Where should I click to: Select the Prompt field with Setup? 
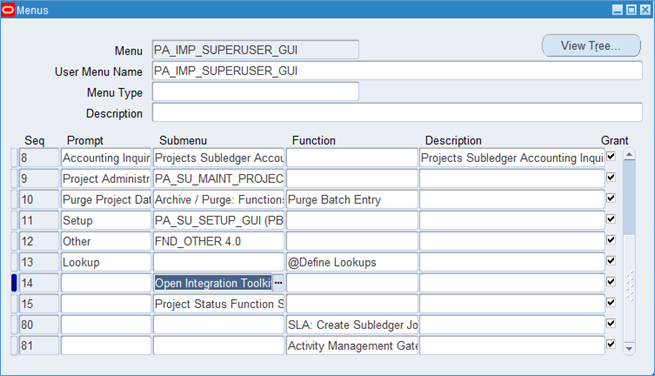click(106, 220)
